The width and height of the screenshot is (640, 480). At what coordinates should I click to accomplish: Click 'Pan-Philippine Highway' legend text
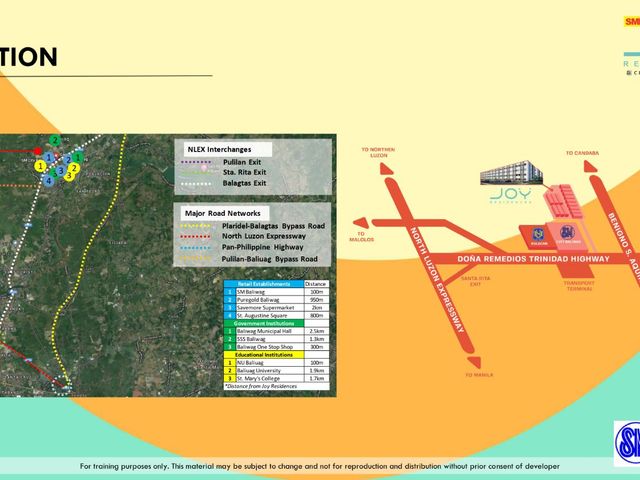(262, 247)
